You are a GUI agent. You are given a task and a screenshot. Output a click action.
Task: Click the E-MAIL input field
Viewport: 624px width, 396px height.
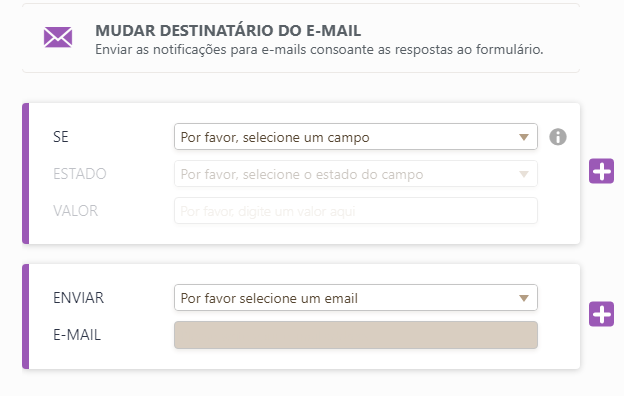click(356, 335)
